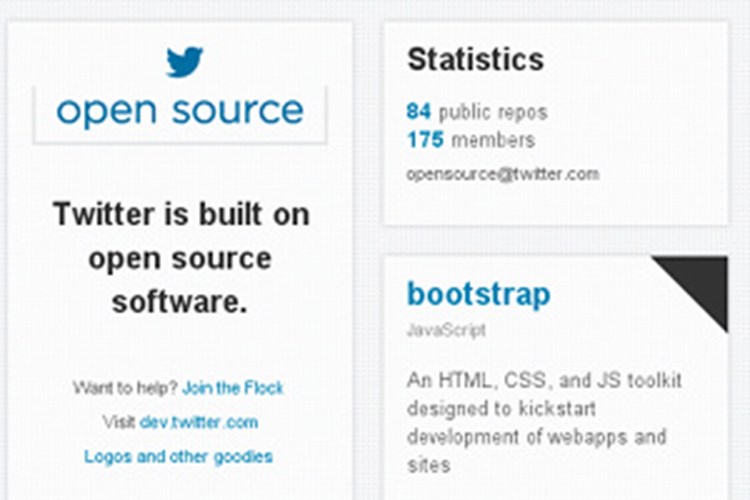Click the 'public repos' label
This screenshot has height=500, width=750.
(x=493, y=112)
